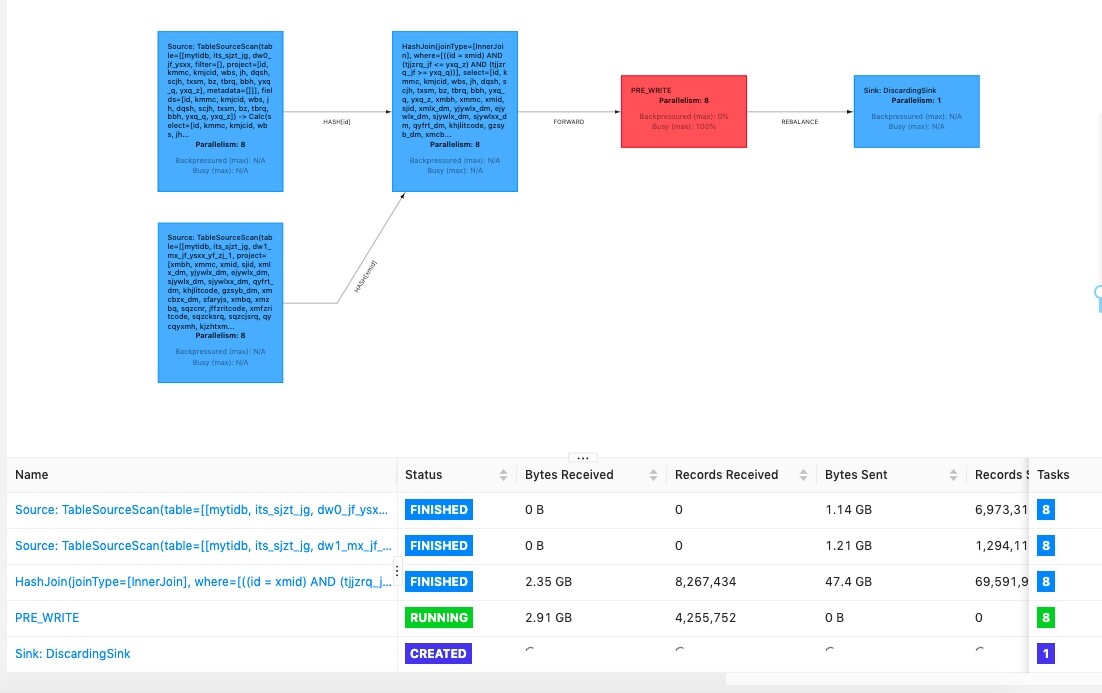Select the HashJoin node in job graph
The image size is (1102, 693).
coord(454,111)
